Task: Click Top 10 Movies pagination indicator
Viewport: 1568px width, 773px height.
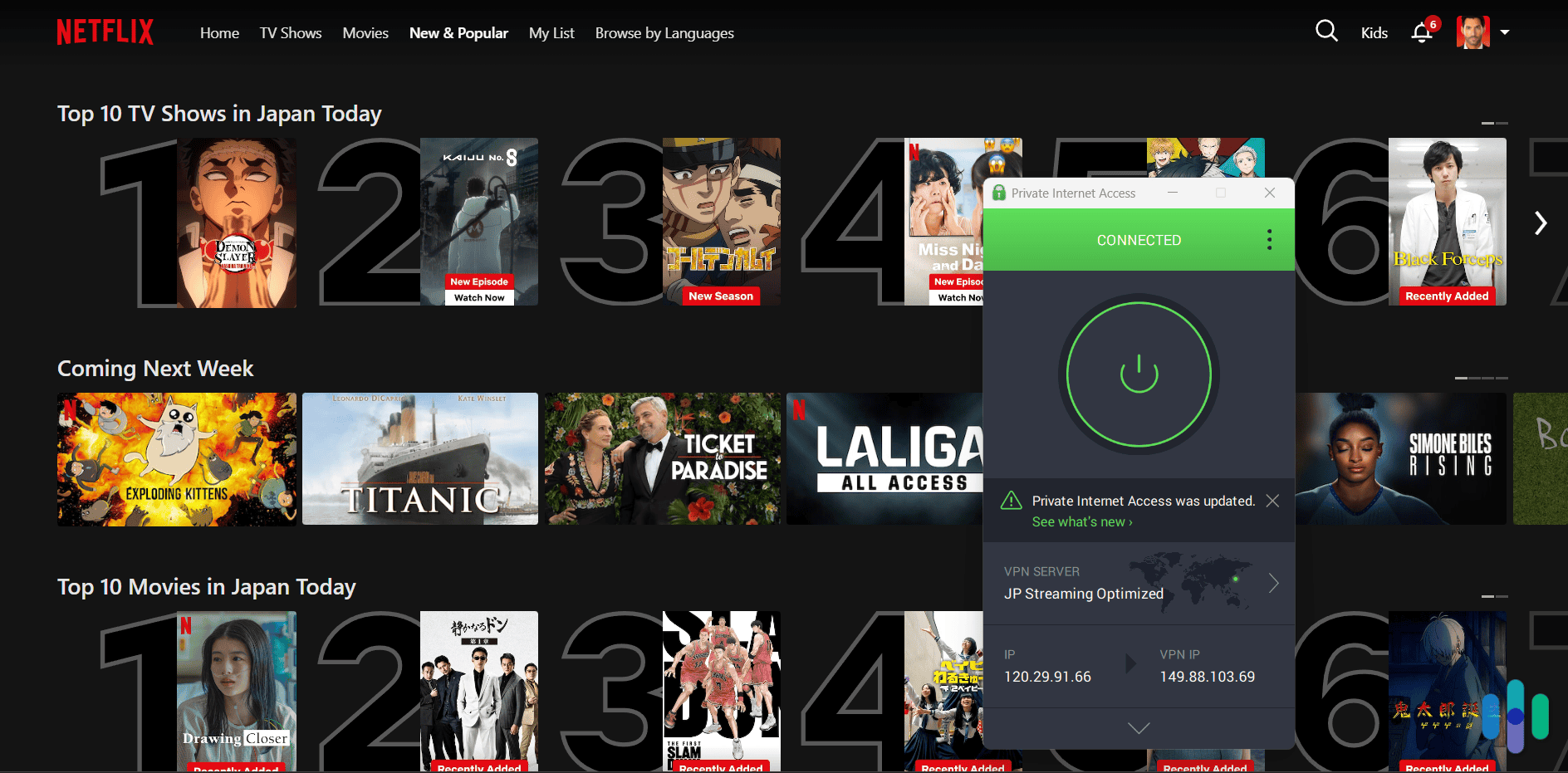Action: [1495, 596]
